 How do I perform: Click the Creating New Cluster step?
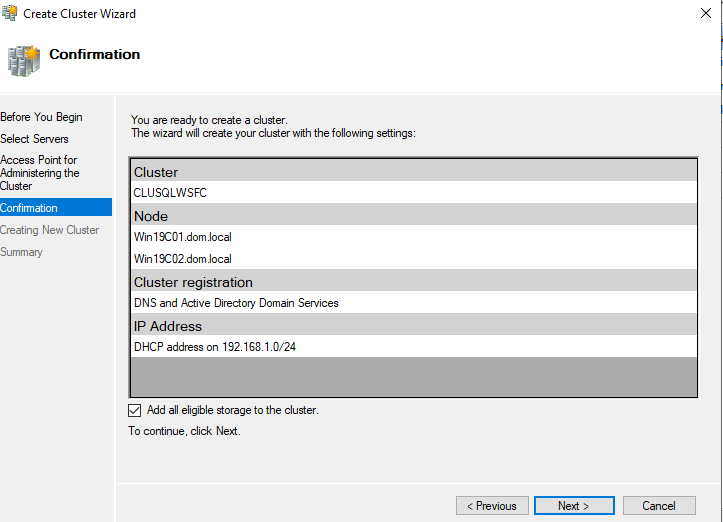click(50, 230)
